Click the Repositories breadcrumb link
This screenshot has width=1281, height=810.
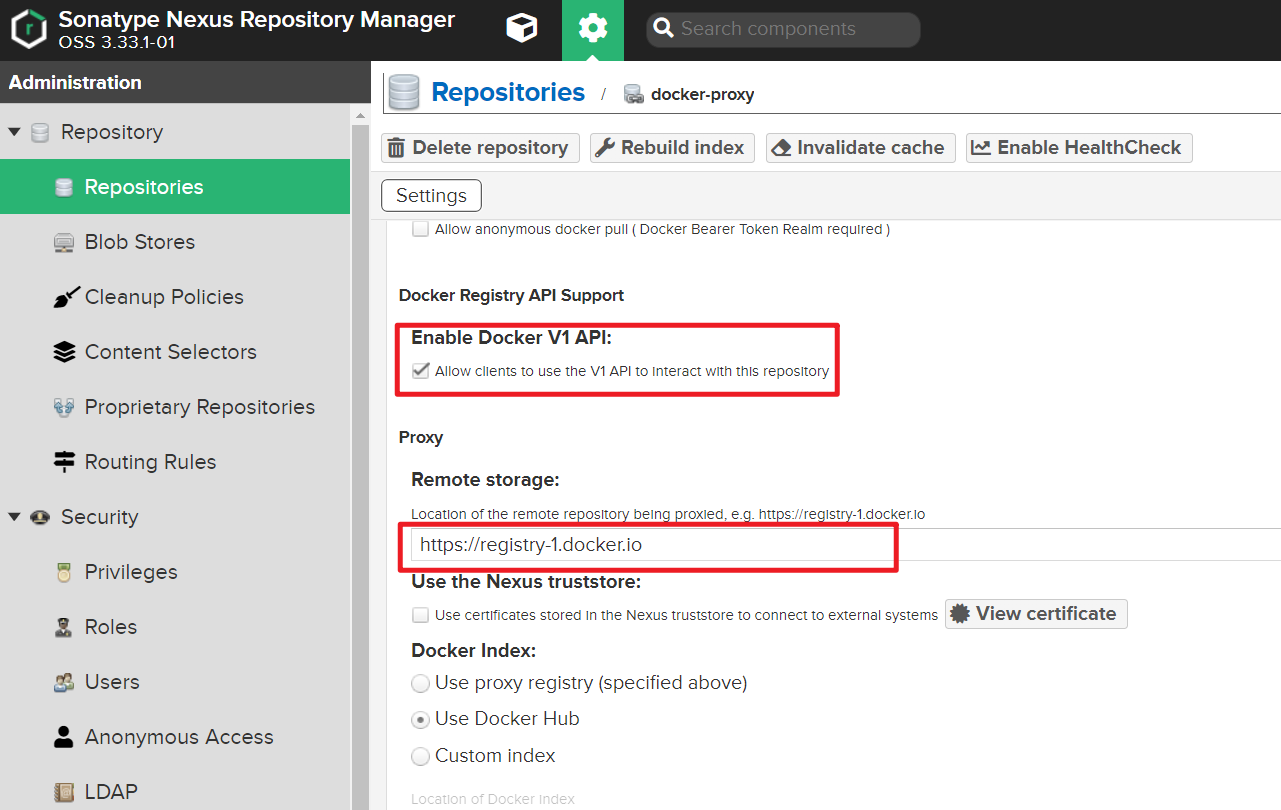coord(508,92)
